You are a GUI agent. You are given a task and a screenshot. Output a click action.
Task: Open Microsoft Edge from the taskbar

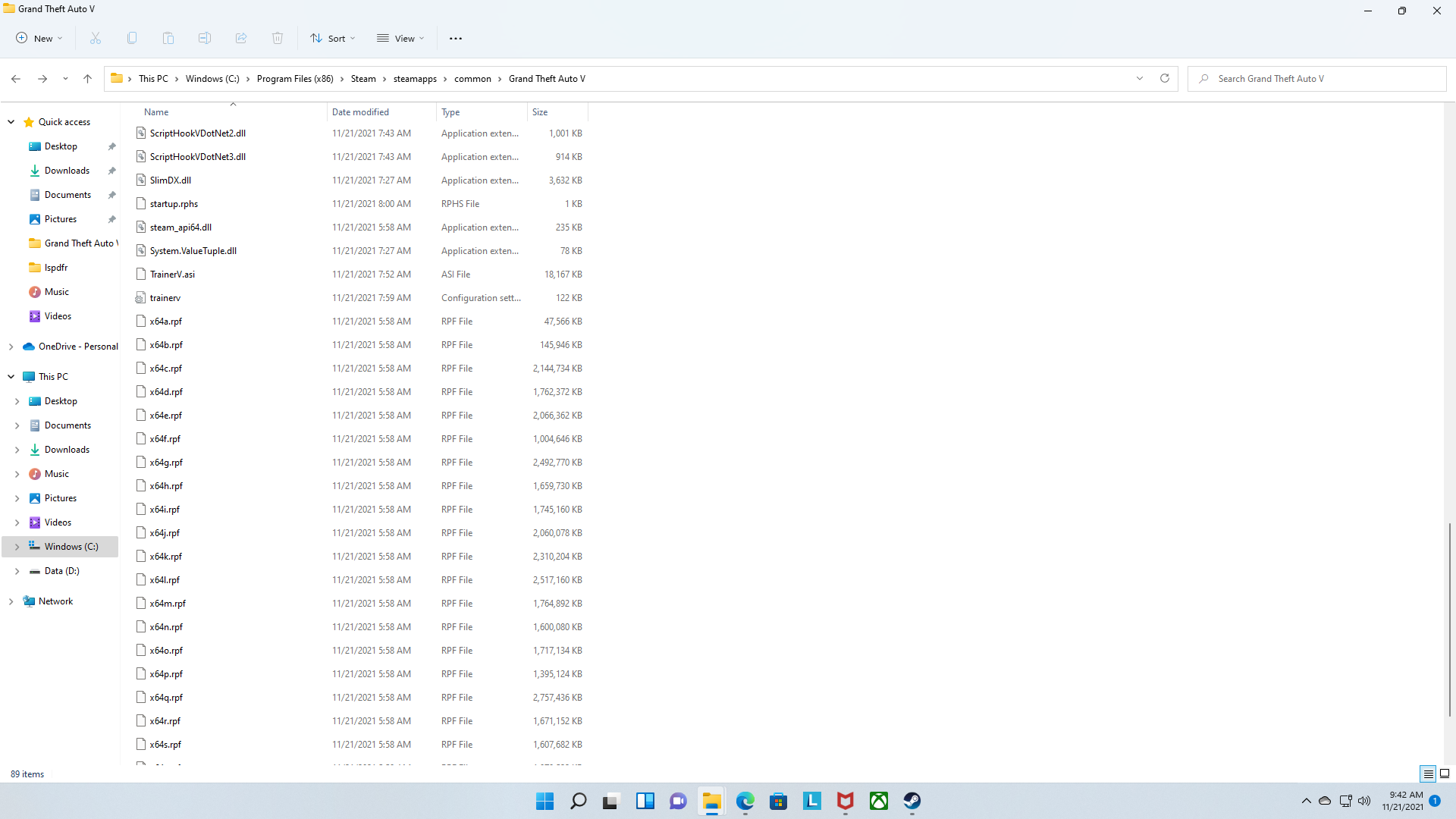pos(745,801)
